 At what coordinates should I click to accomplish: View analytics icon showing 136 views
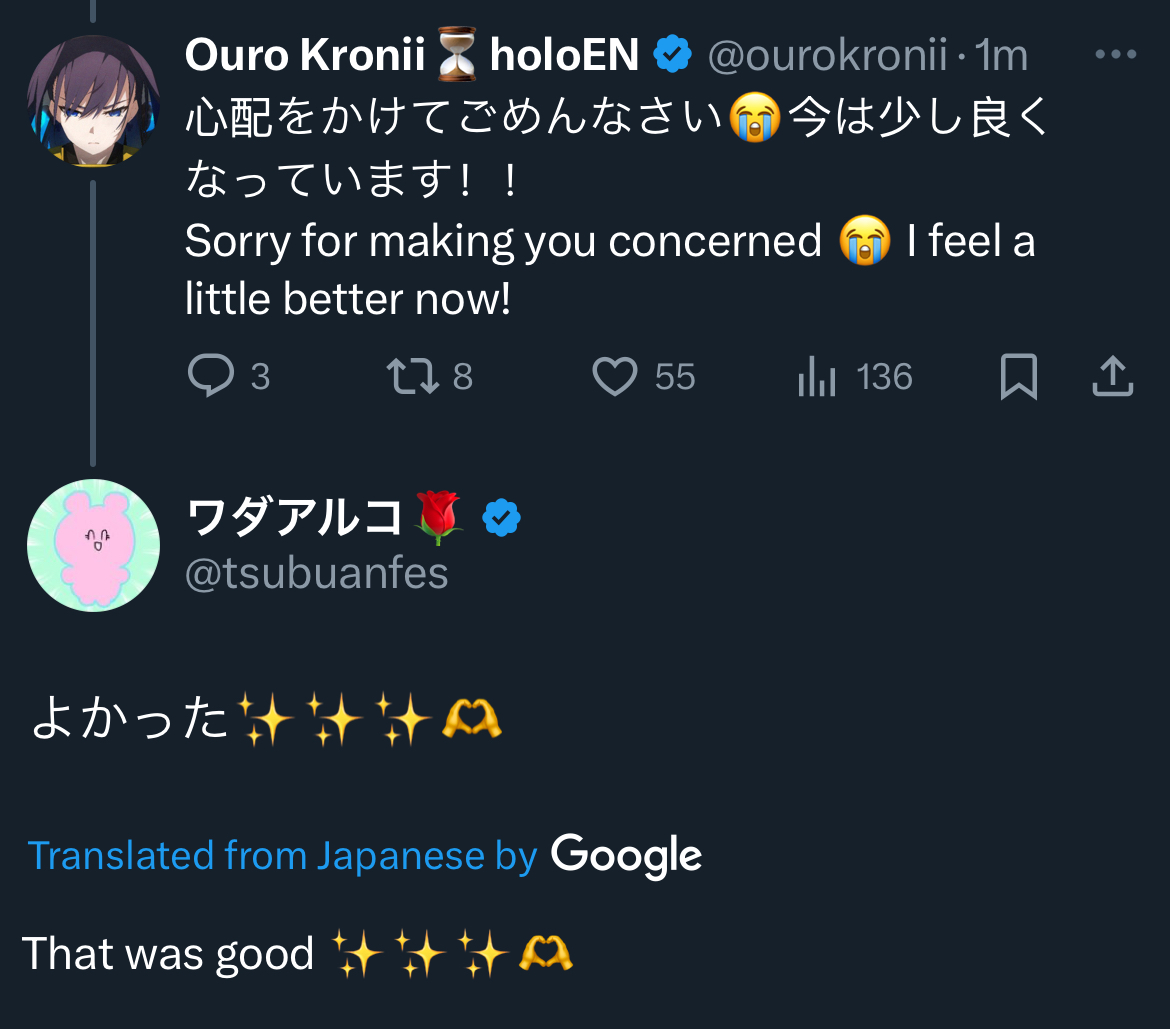[x=816, y=378]
